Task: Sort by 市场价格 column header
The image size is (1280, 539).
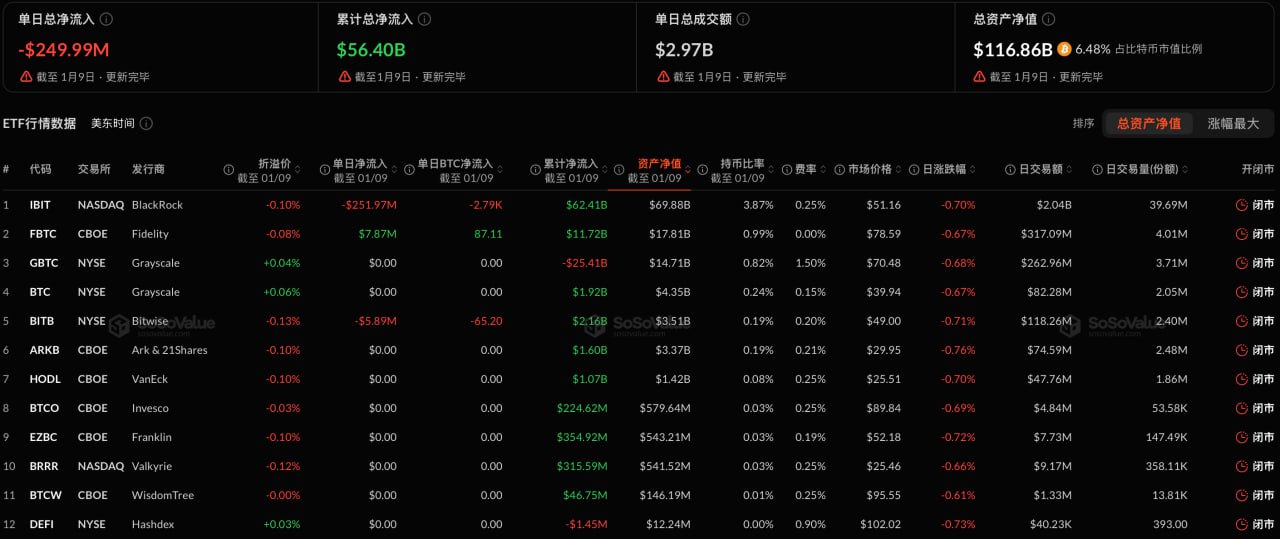Action: 868,170
